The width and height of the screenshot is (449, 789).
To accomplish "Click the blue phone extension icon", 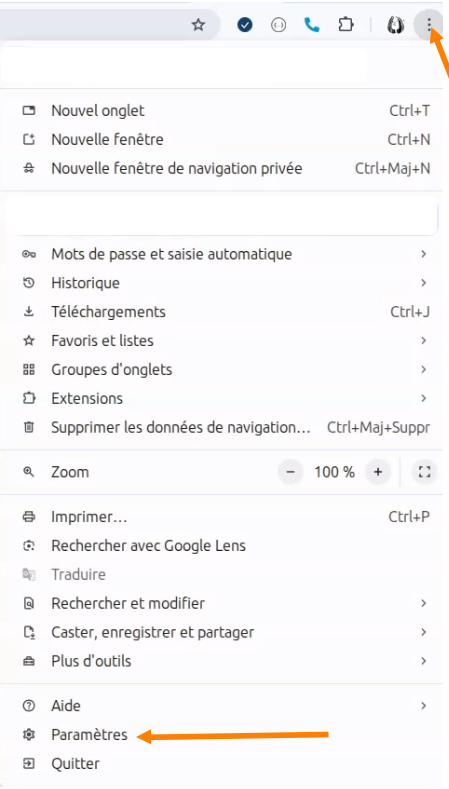I will pyautogui.click(x=312, y=25).
